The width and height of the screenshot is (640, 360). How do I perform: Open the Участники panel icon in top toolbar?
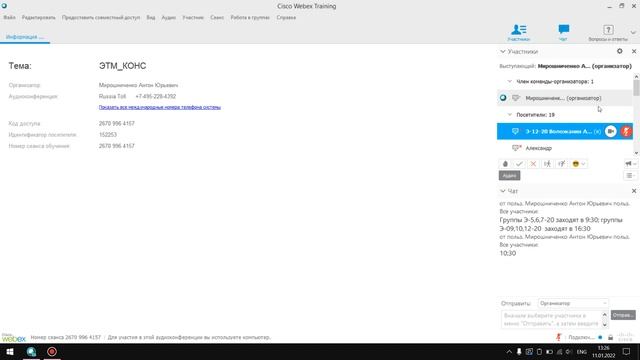519,32
